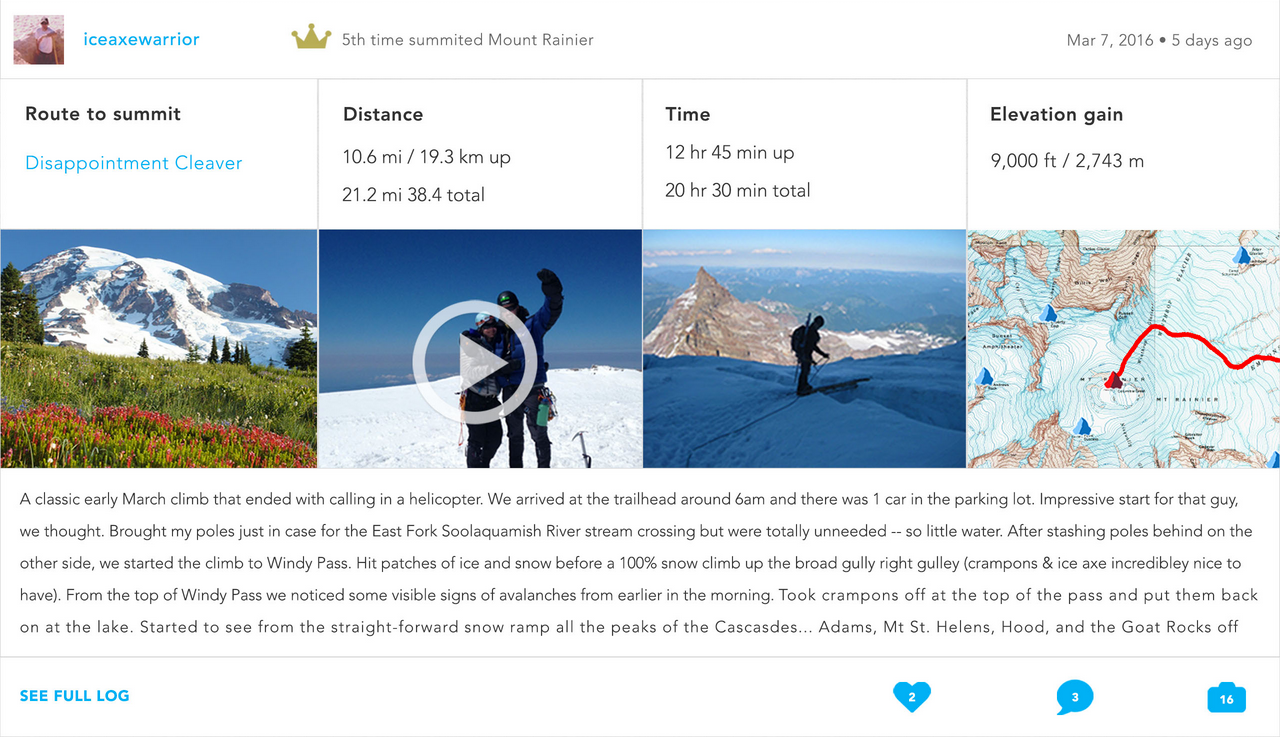Open the camera photos icon showing 16
The height and width of the screenshot is (737, 1280).
tap(1226, 698)
